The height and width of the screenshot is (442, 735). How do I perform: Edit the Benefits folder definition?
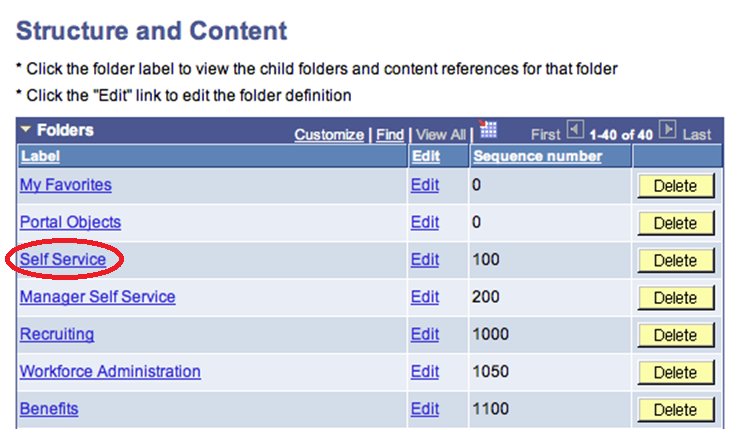point(424,409)
